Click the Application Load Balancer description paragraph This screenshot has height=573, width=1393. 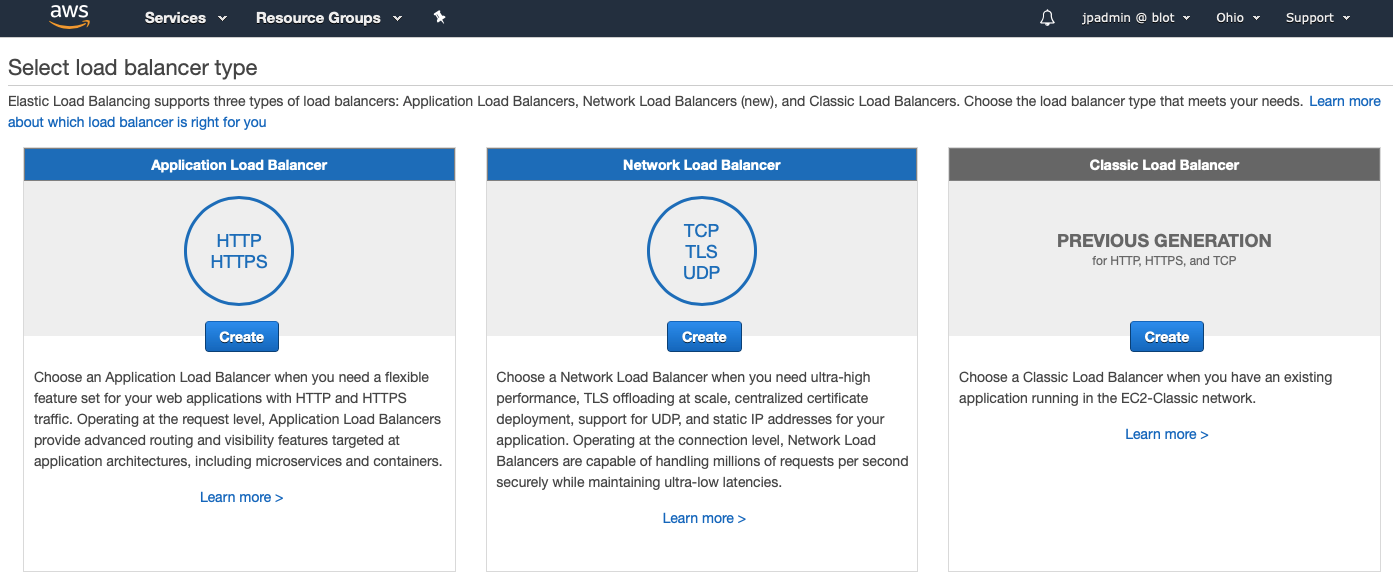tap(239, 419)
